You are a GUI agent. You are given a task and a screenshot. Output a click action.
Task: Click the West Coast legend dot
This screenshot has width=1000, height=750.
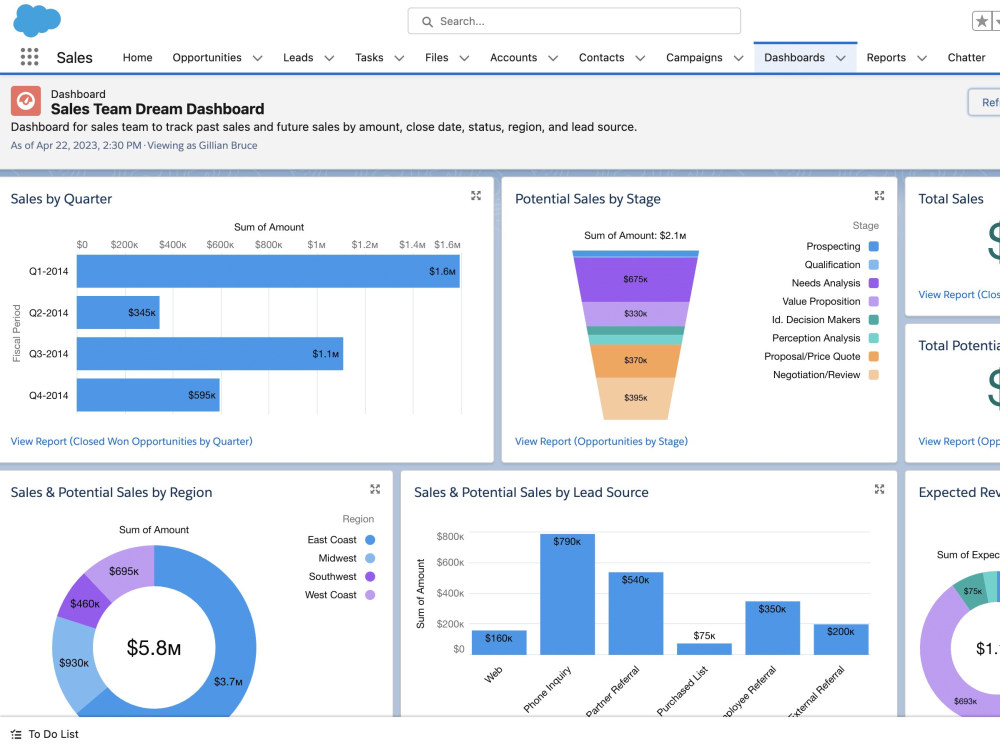click(x=370, y=595)
